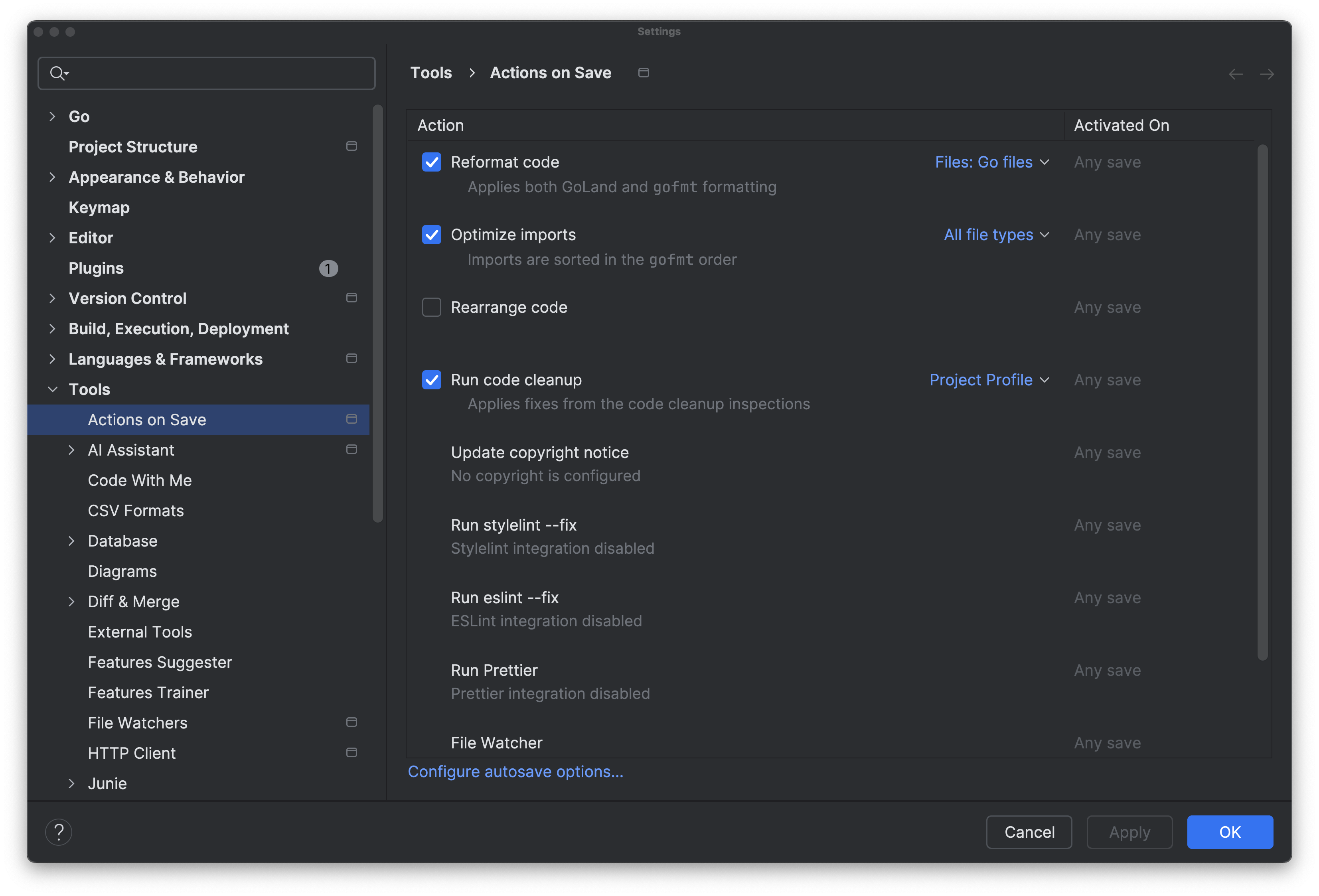Expand Build, Execution, Deployment section

point(53,328)
